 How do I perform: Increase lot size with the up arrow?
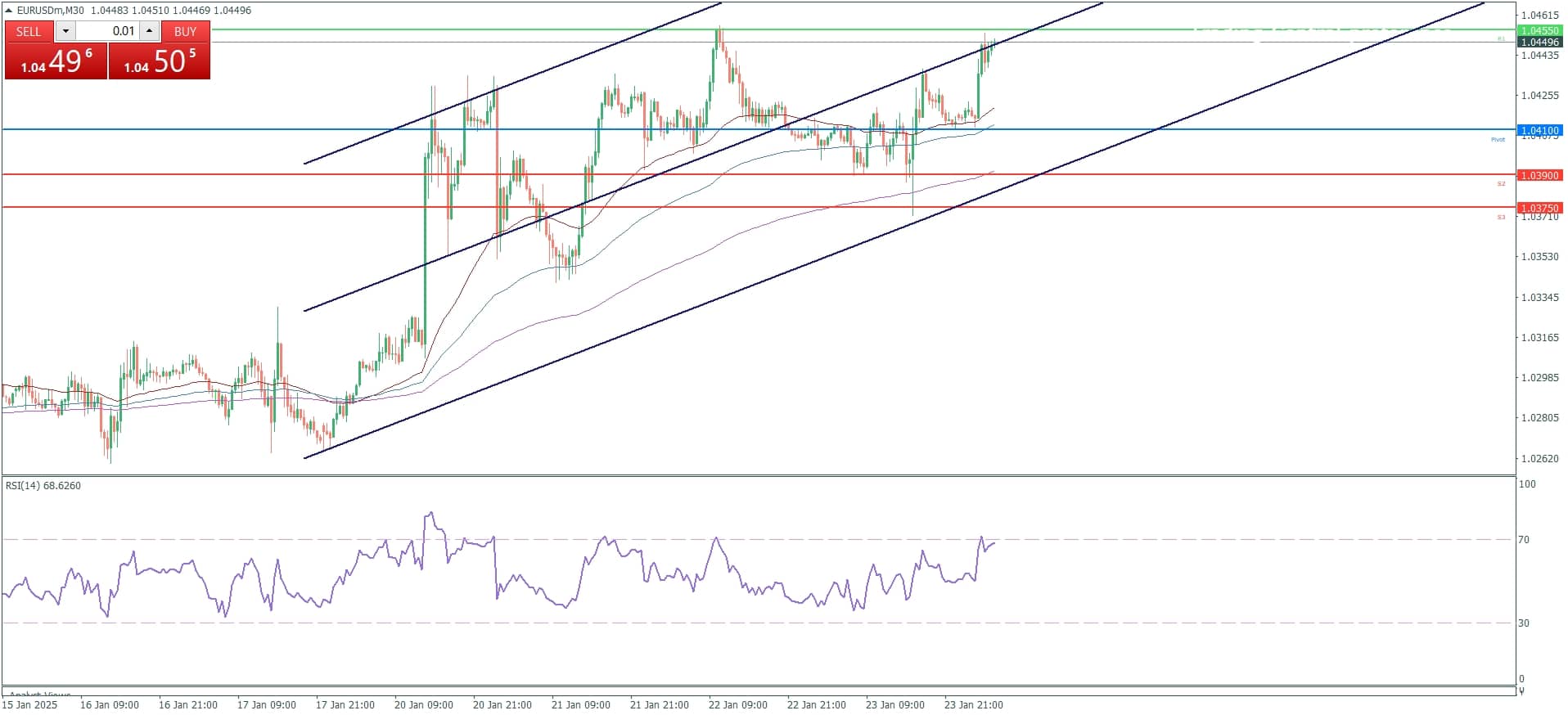point(149,31)
